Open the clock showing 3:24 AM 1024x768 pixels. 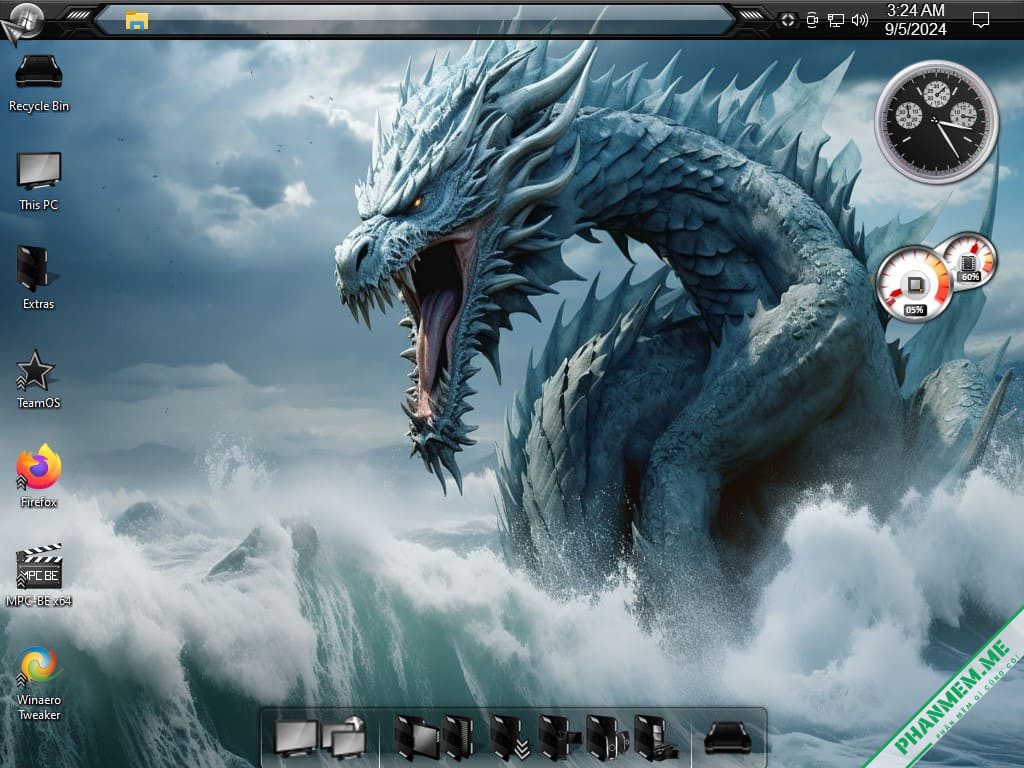[915, 20]
